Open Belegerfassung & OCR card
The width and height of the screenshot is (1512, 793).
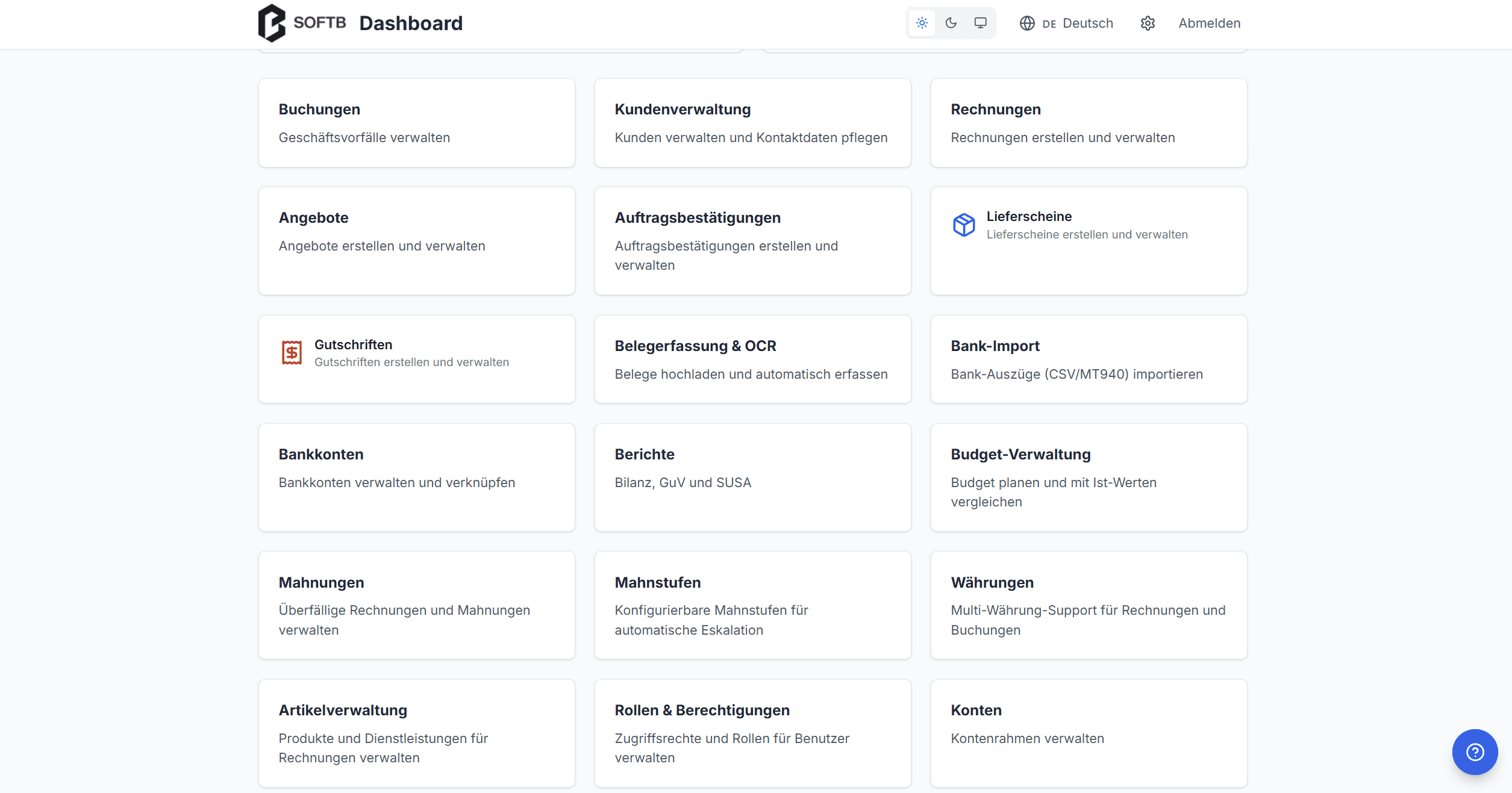click(752, 359)
